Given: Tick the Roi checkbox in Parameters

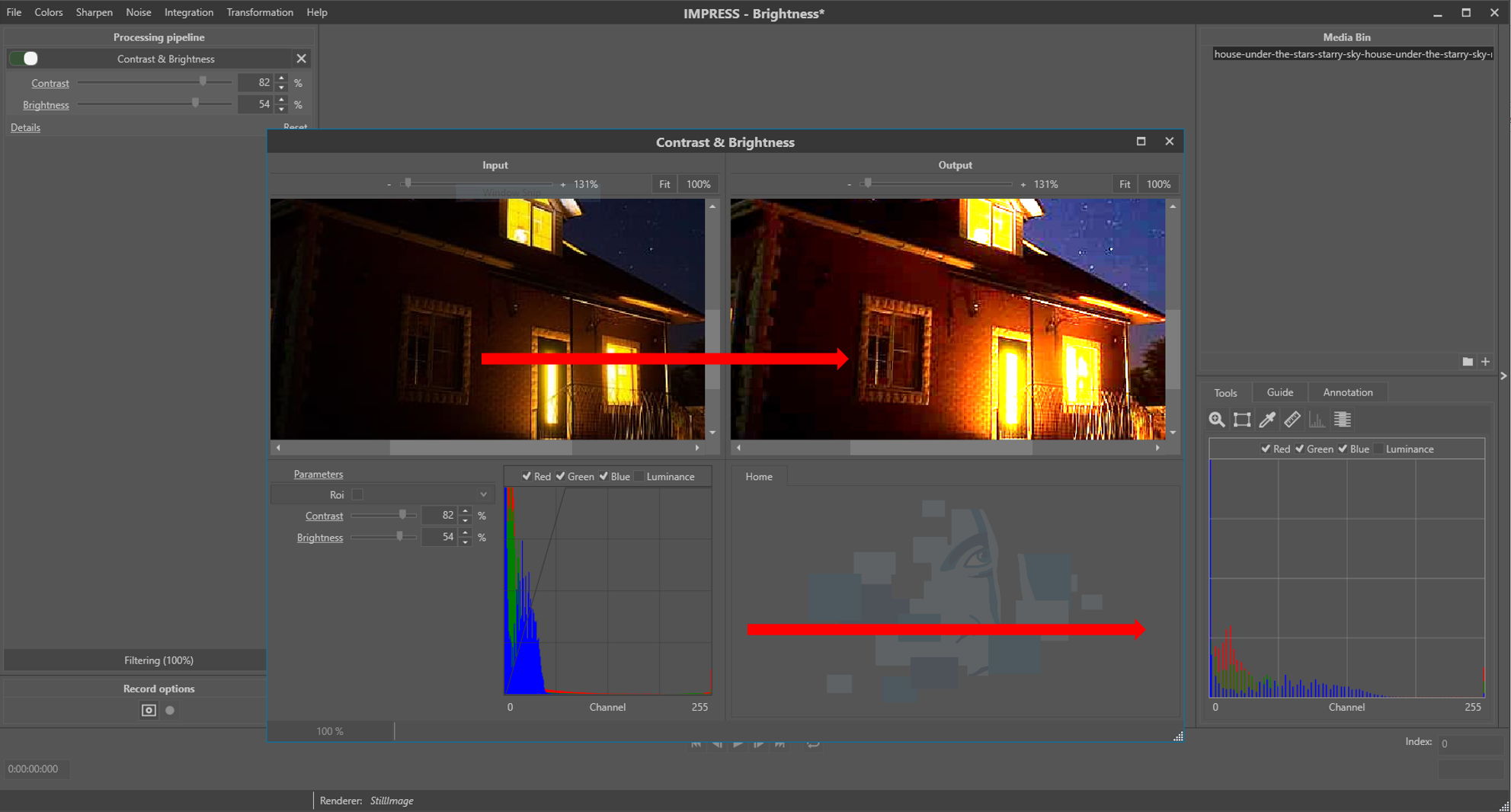Looking at the screenshot, I should tap(357, 495).
